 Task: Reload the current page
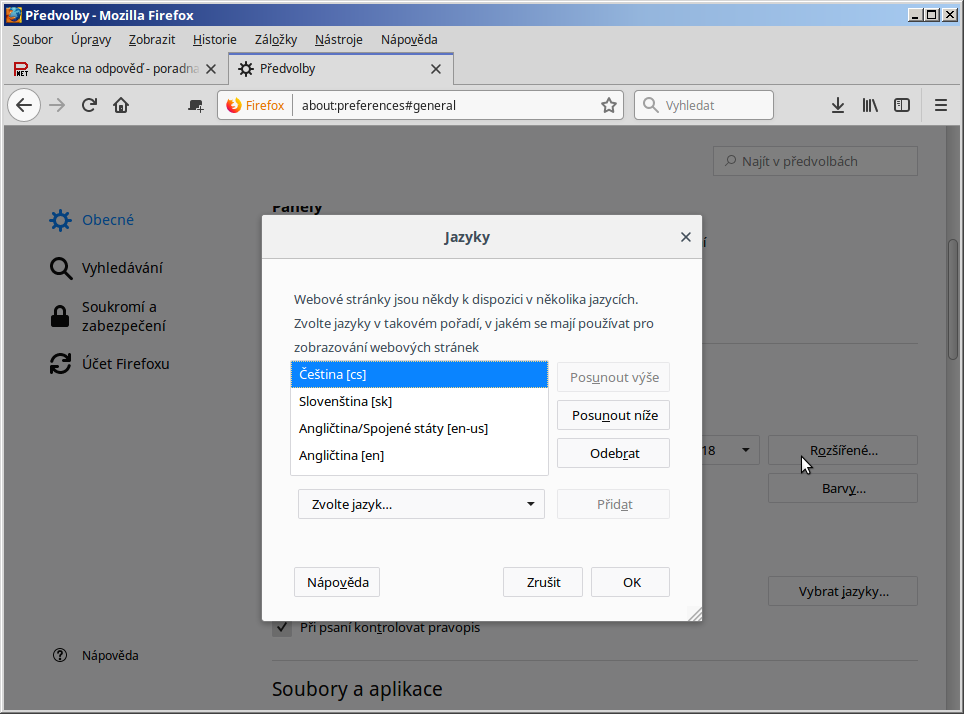click(x=89, y=105)
